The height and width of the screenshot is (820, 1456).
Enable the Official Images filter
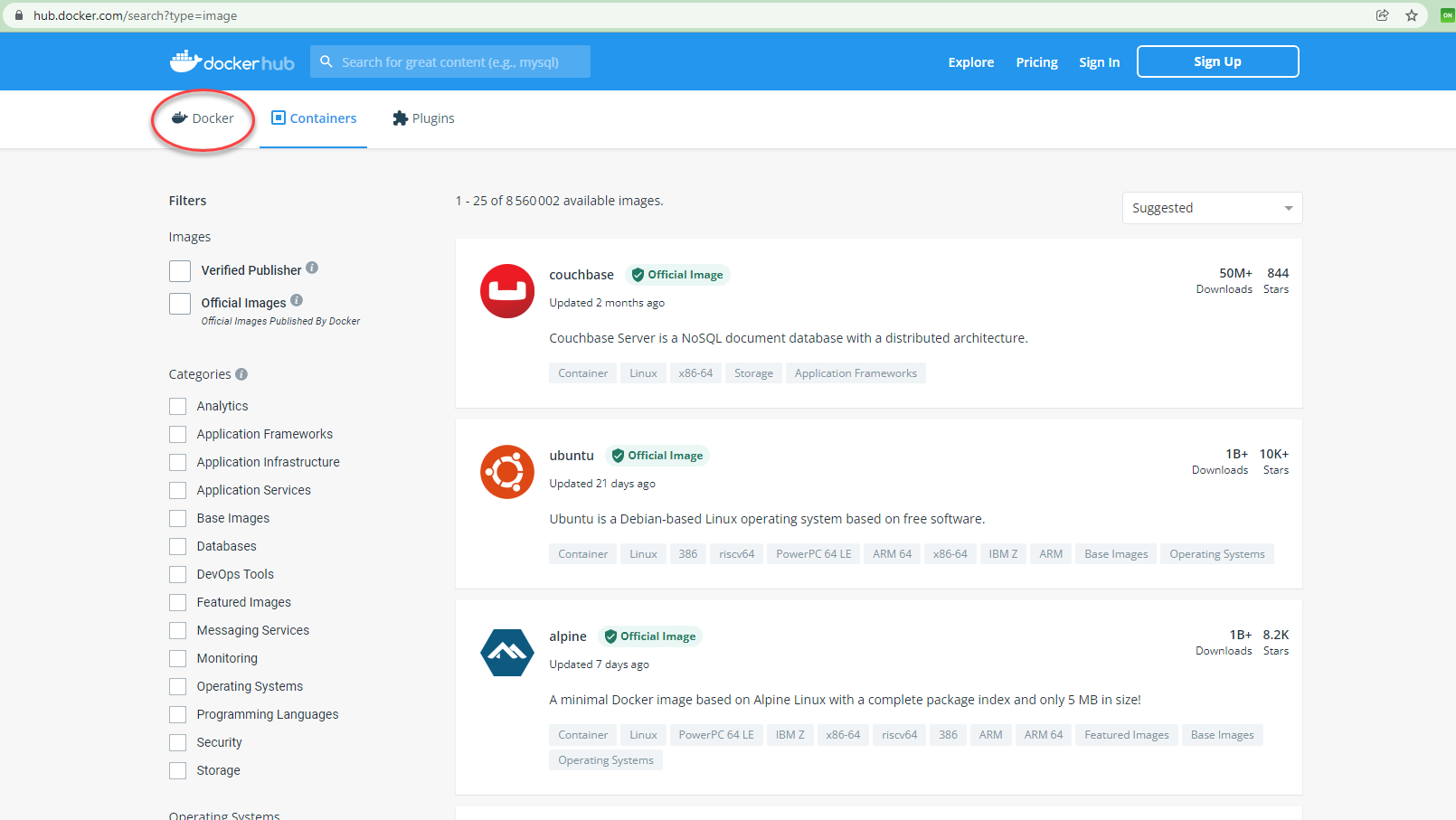[180, 304]
